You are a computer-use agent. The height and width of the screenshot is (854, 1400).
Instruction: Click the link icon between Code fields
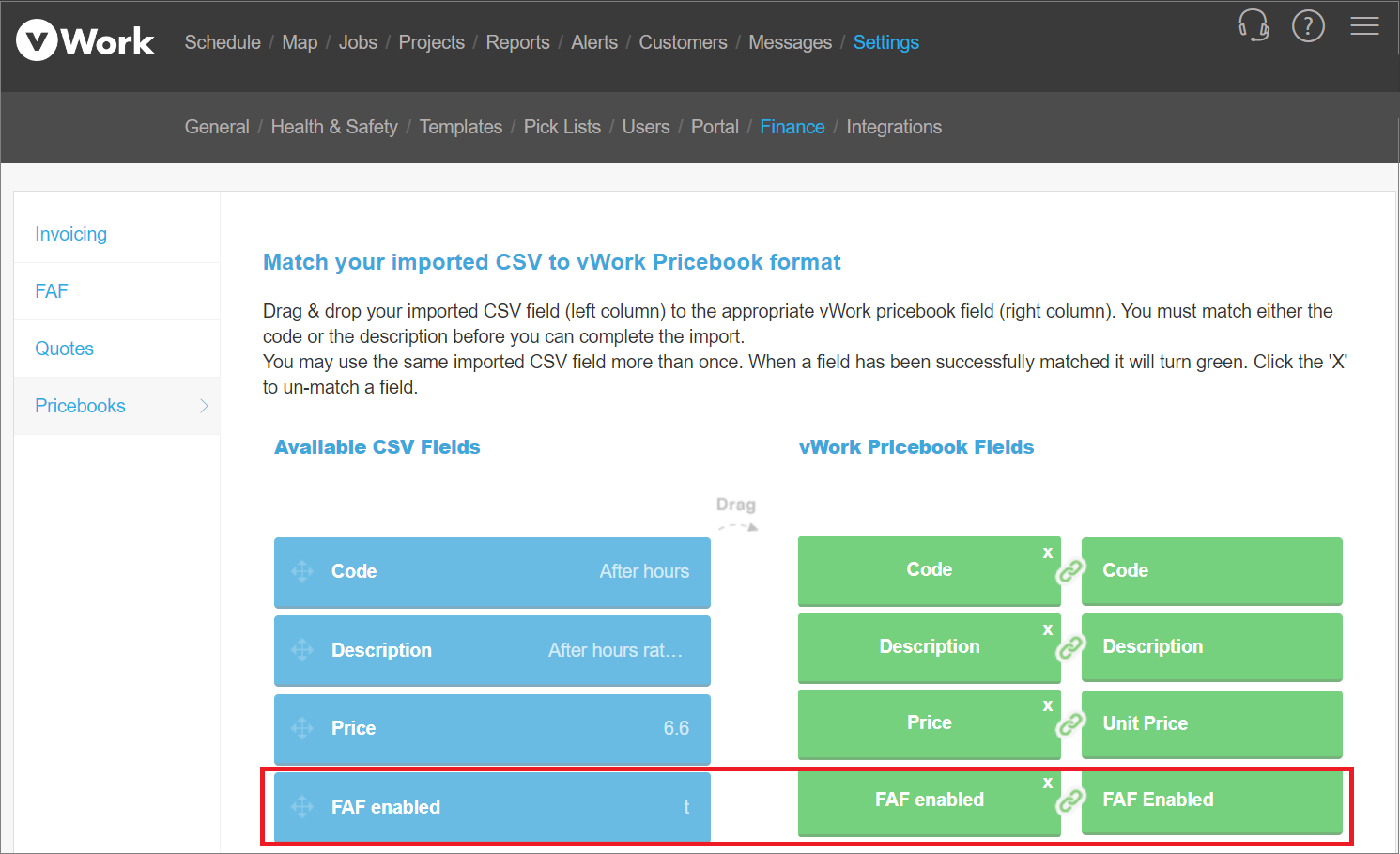[1070, 570]
